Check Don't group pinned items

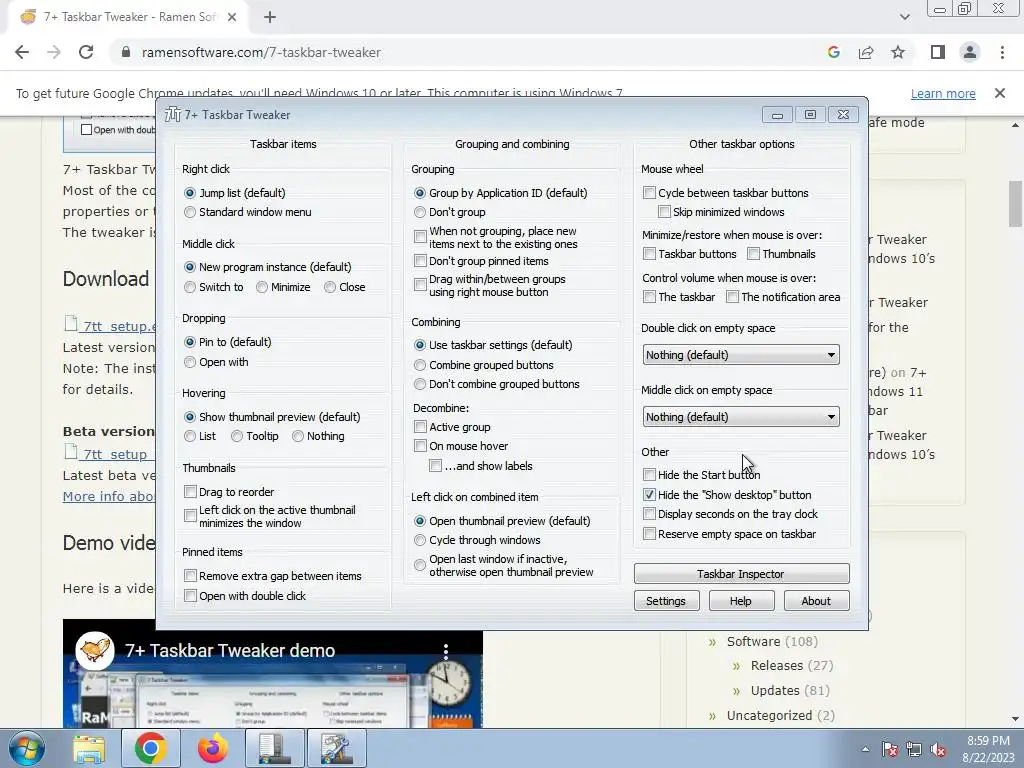pos(420,261)
